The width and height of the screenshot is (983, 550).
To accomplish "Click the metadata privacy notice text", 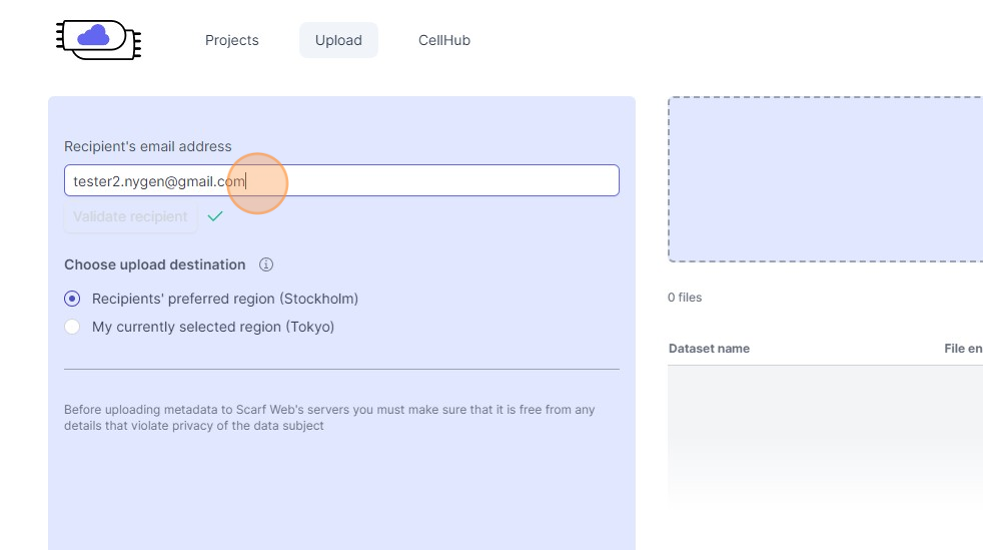I will coord(330,418).
